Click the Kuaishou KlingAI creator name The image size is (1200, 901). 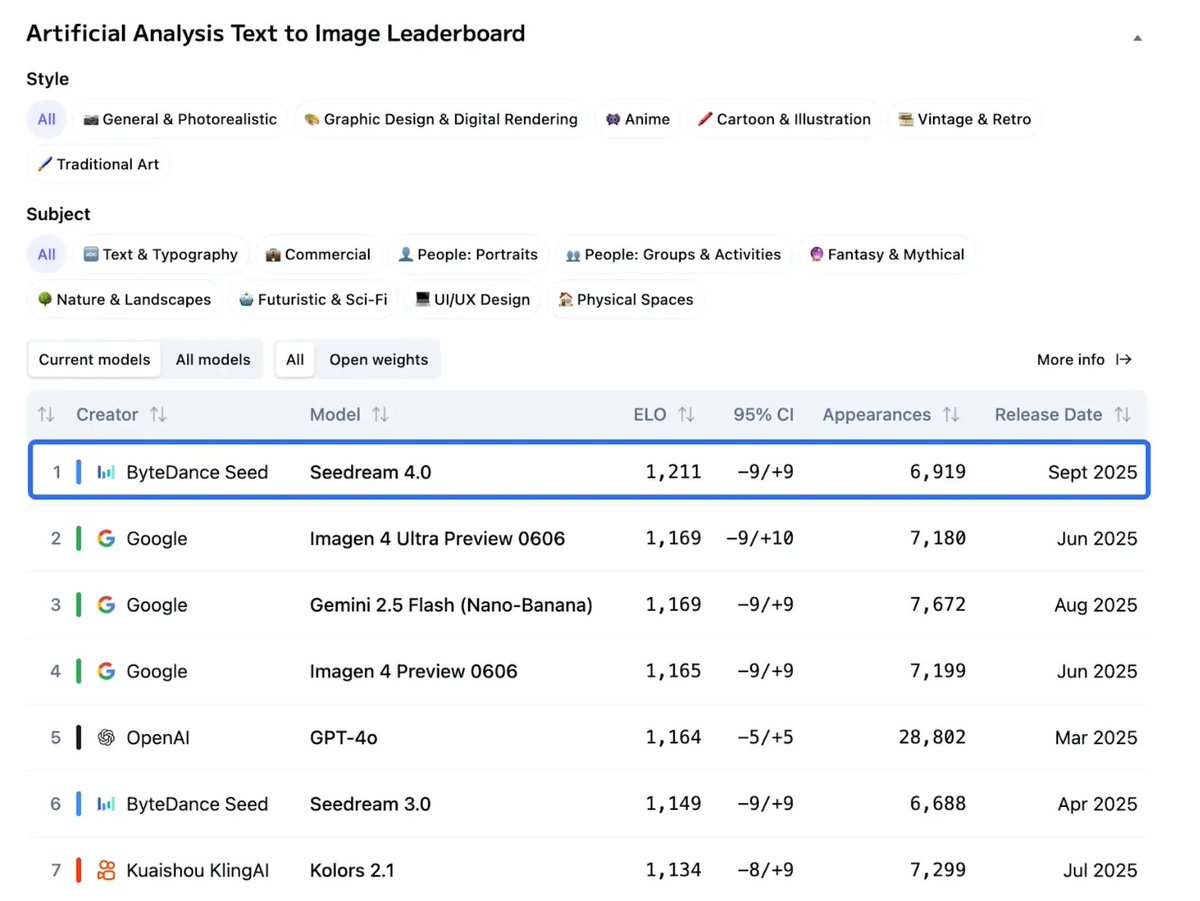point(197,871)
